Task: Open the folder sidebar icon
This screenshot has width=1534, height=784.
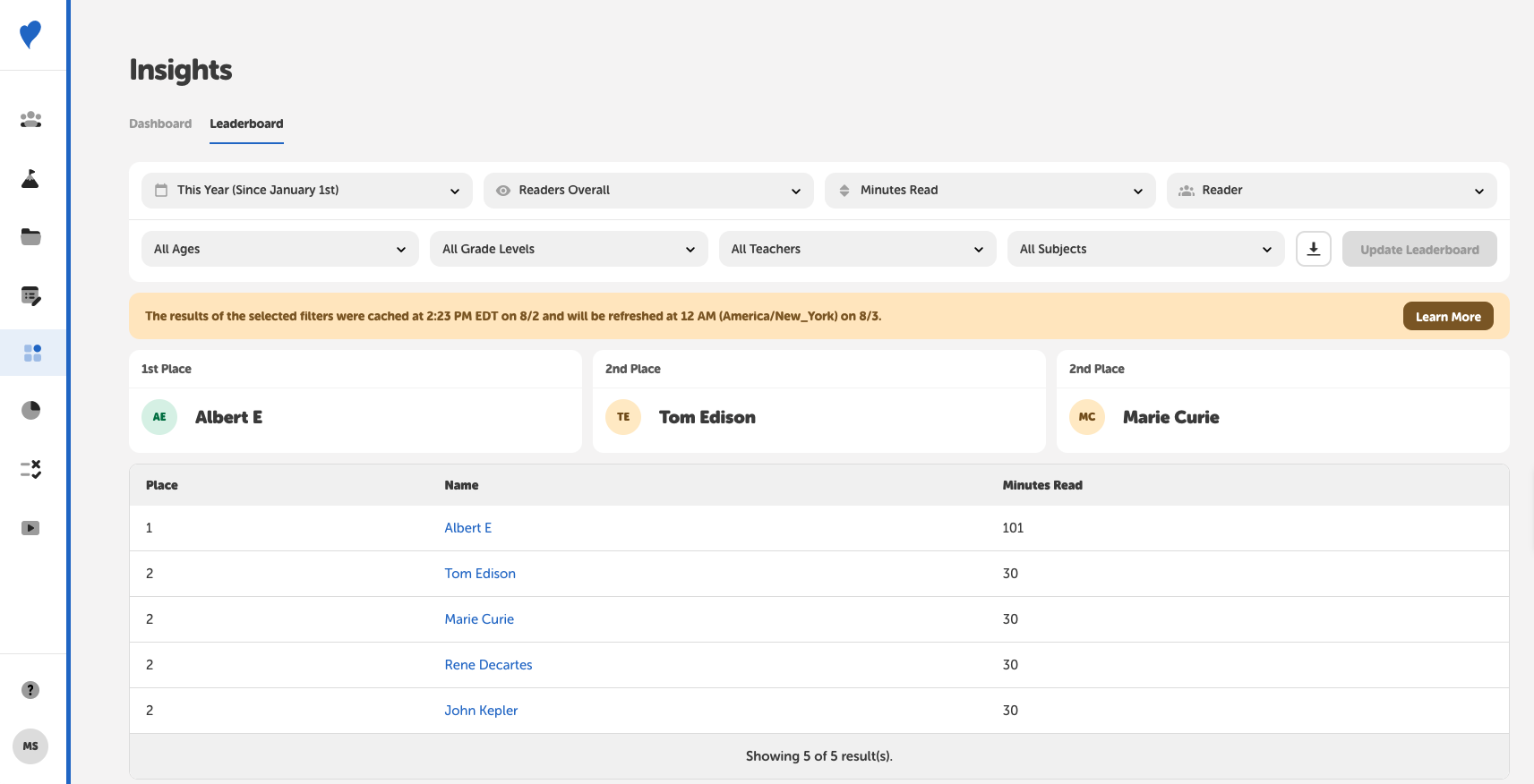Action: pos(30,236)
